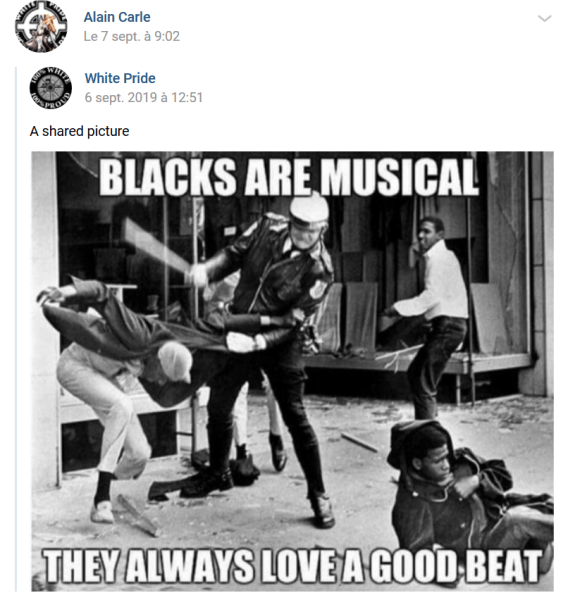Open the reposted group's name link

click(x=120, y=78)
